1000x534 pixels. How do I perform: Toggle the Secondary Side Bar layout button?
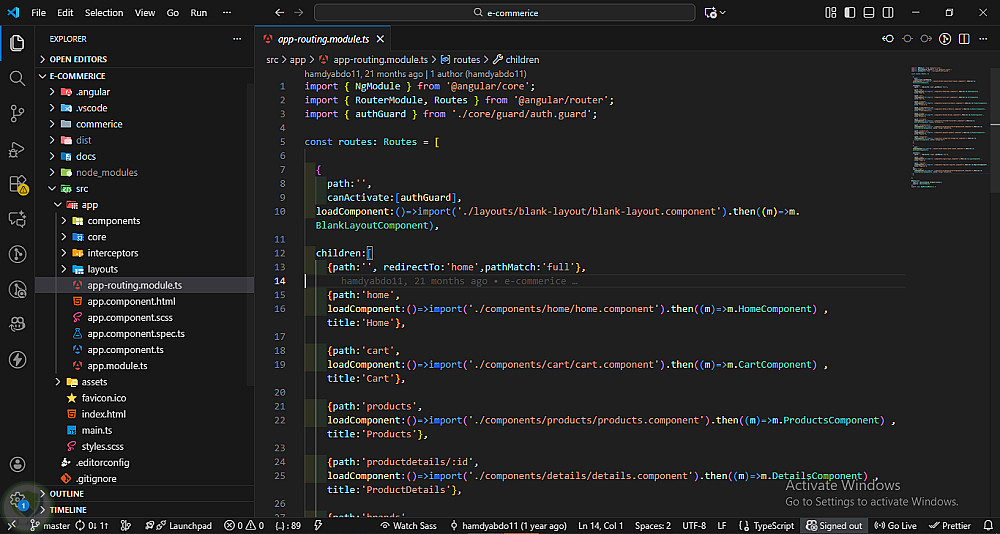coord(887,13)
